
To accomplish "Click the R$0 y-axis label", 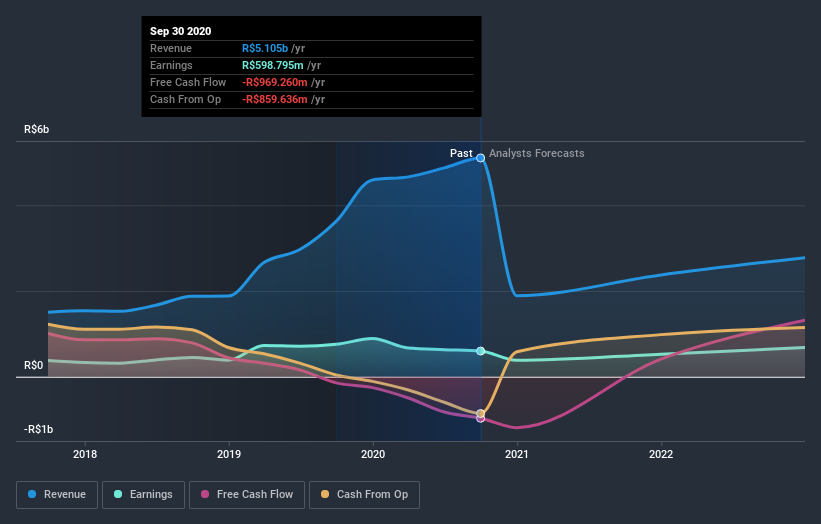I will (x=34, y=365).
